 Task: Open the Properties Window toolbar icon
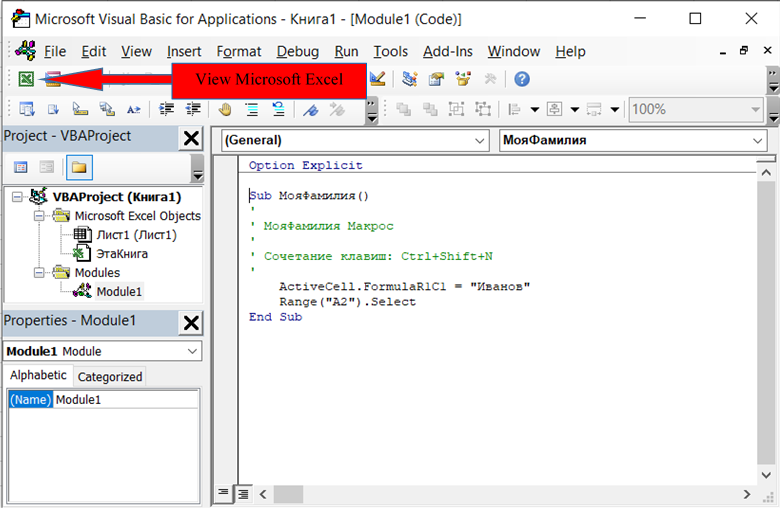point(436,79)
